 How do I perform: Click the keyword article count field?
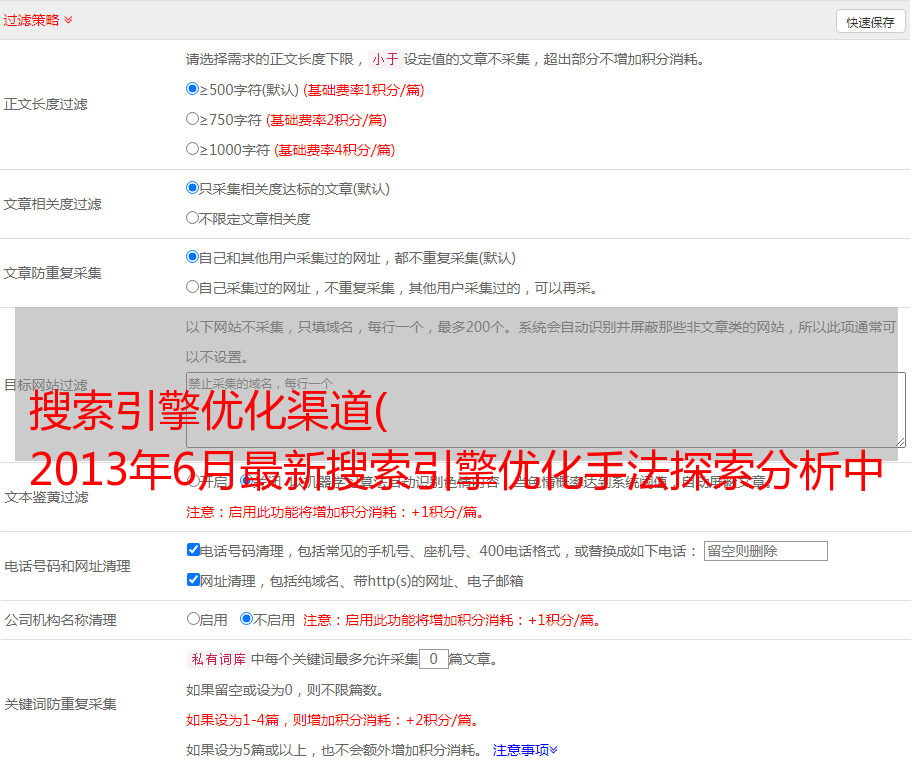pyautogui.click(x=433, y=659)
